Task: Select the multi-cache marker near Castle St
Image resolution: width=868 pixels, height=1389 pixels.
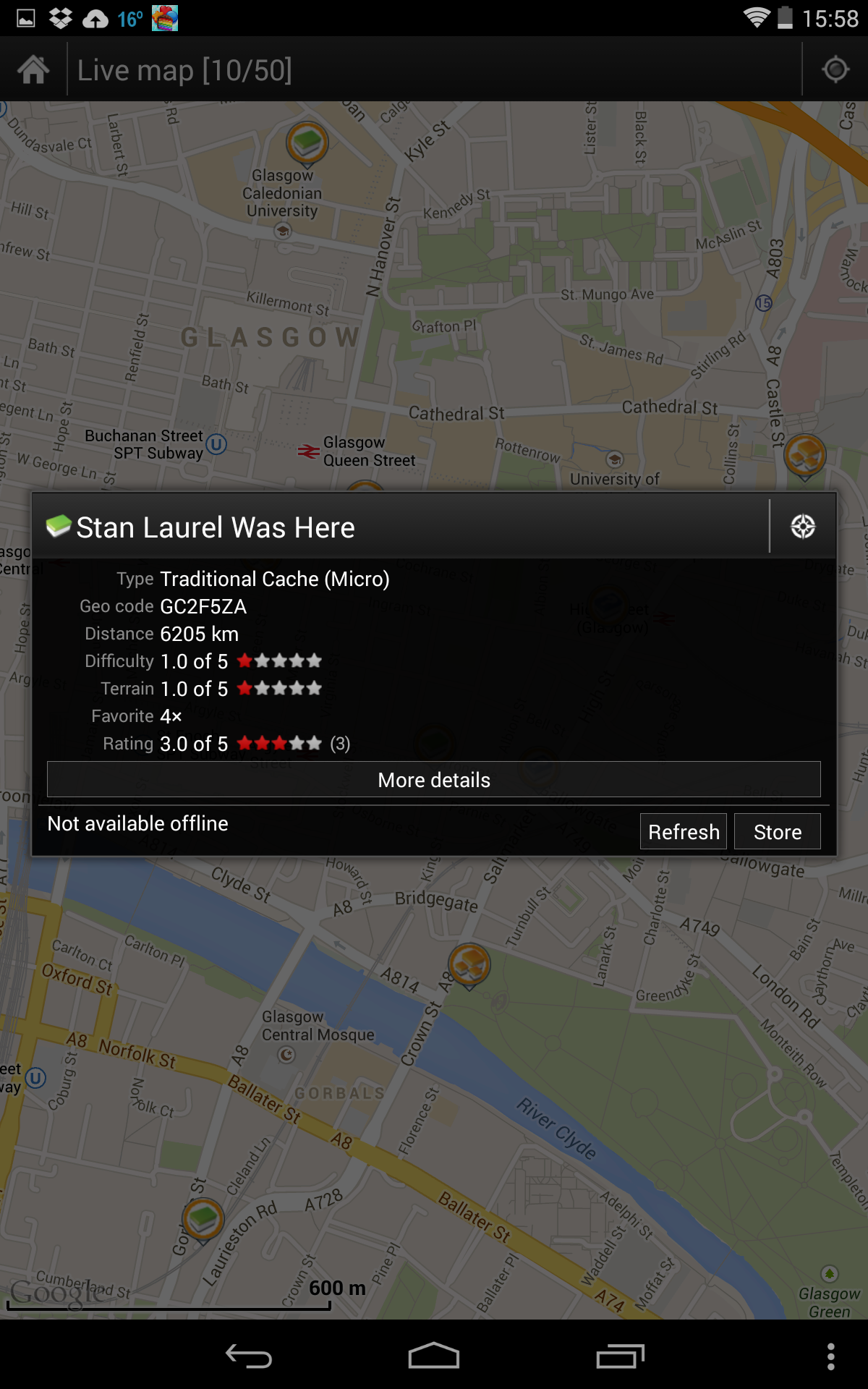Action: tap(805, 457)
